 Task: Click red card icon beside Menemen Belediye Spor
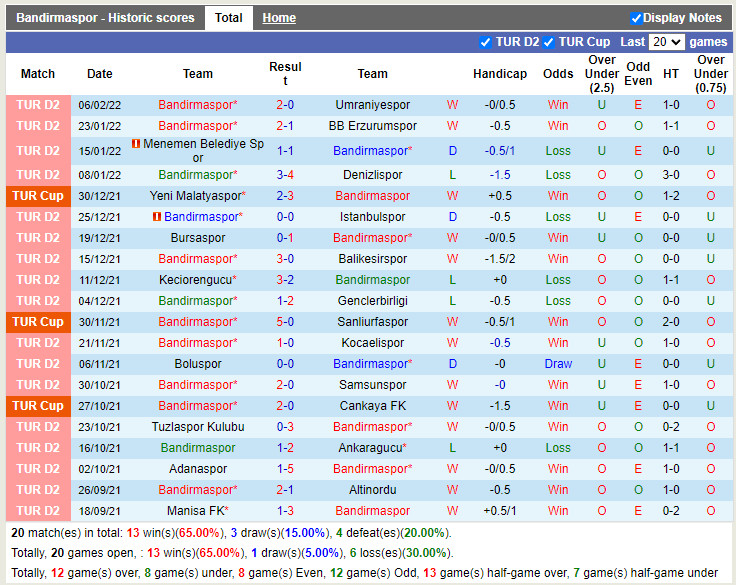(x=135, y=144)
